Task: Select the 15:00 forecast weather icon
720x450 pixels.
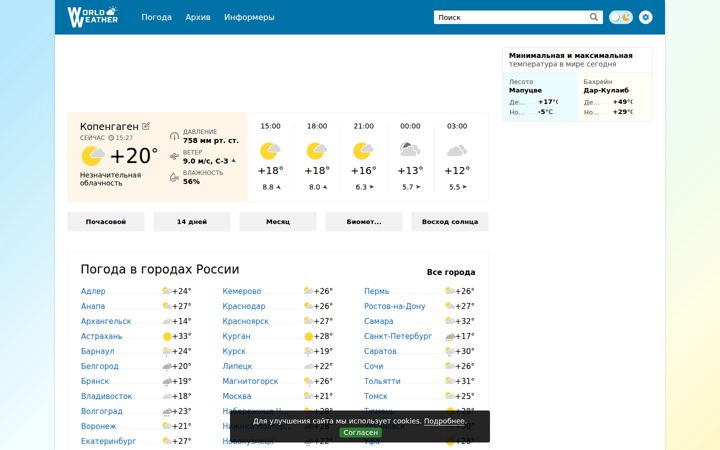Action: click(x=270, y=151)
